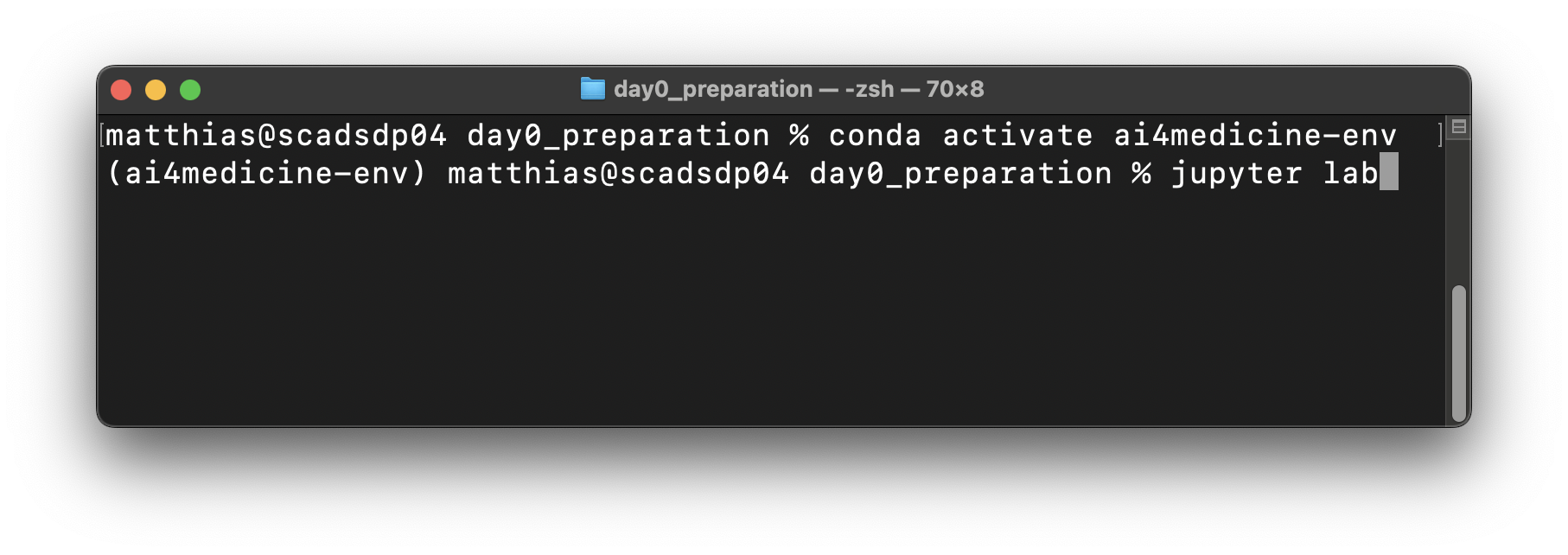Click ai4medicine-env at end of first line

pyautogui.click(x=1255, y=136)
